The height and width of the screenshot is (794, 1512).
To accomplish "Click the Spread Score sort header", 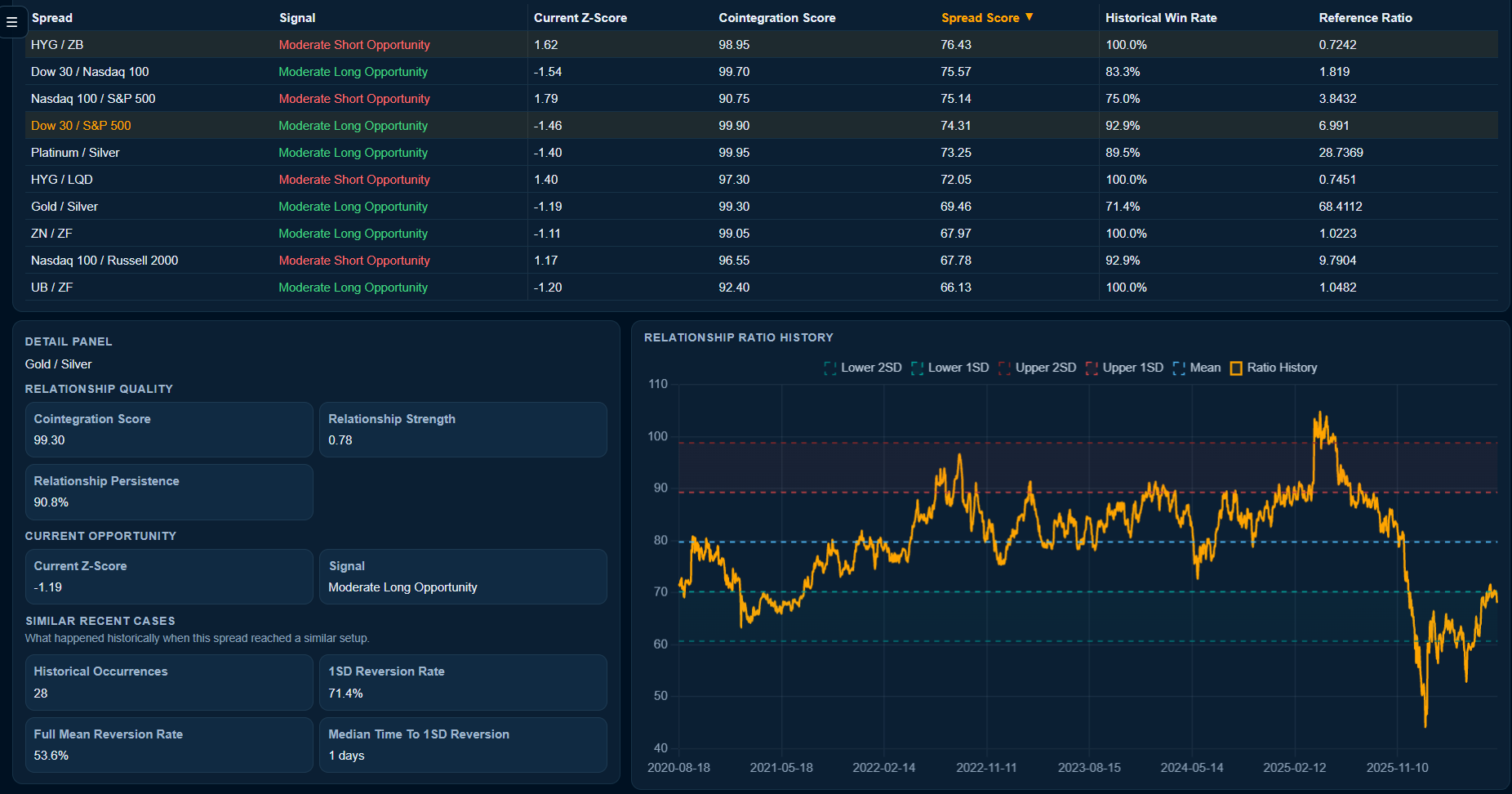I will [987, 18].
